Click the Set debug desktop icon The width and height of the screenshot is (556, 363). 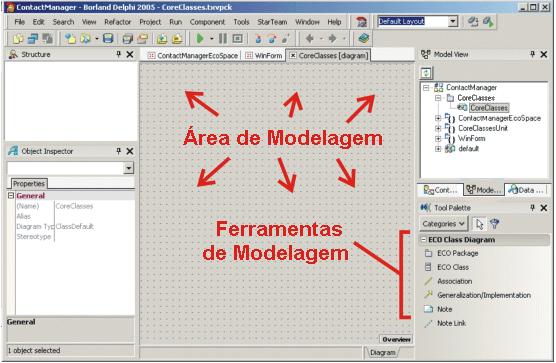tap(489, 22)
